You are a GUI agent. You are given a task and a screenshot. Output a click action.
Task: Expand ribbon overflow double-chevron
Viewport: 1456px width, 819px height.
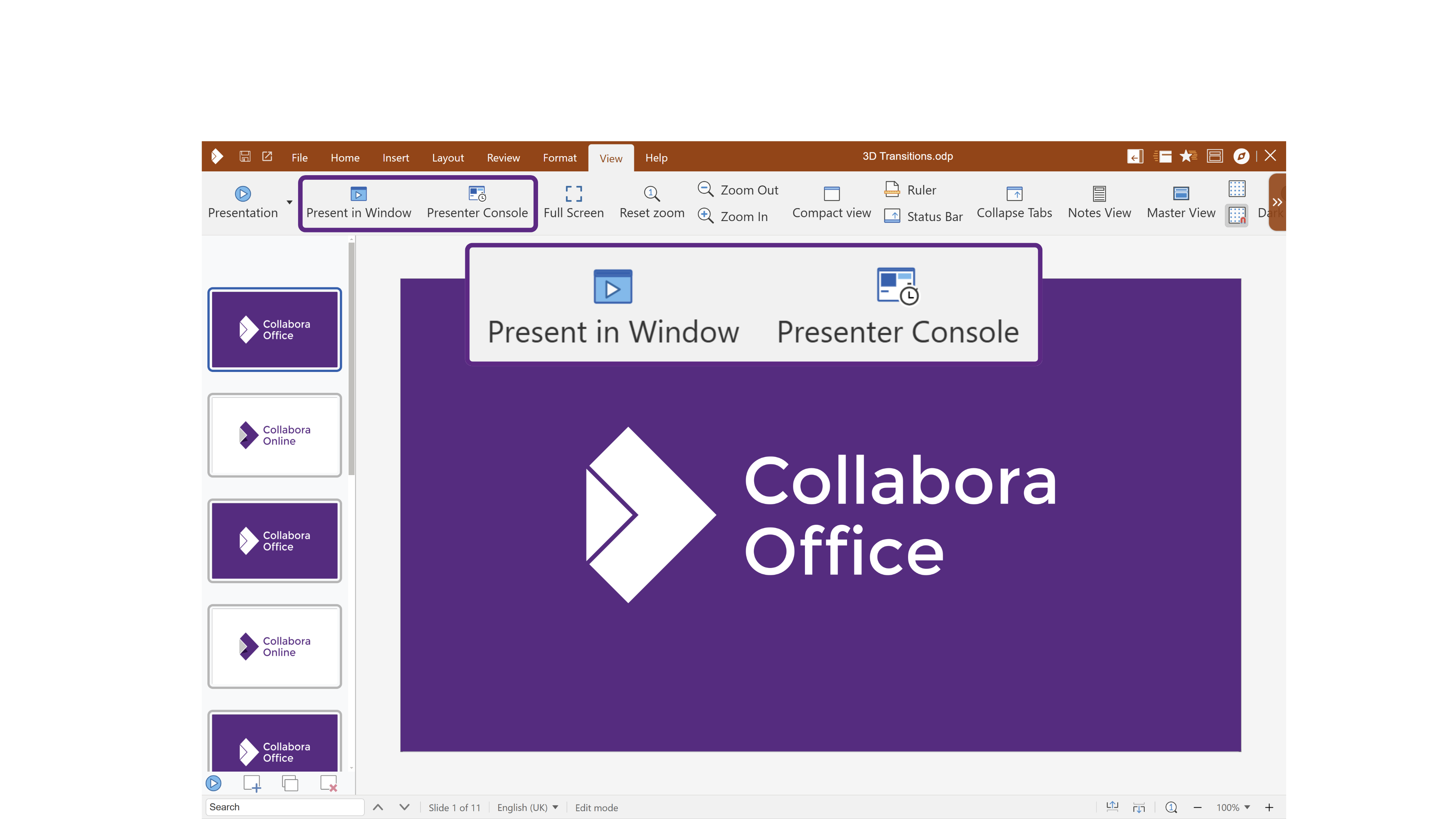point(1277,202)
